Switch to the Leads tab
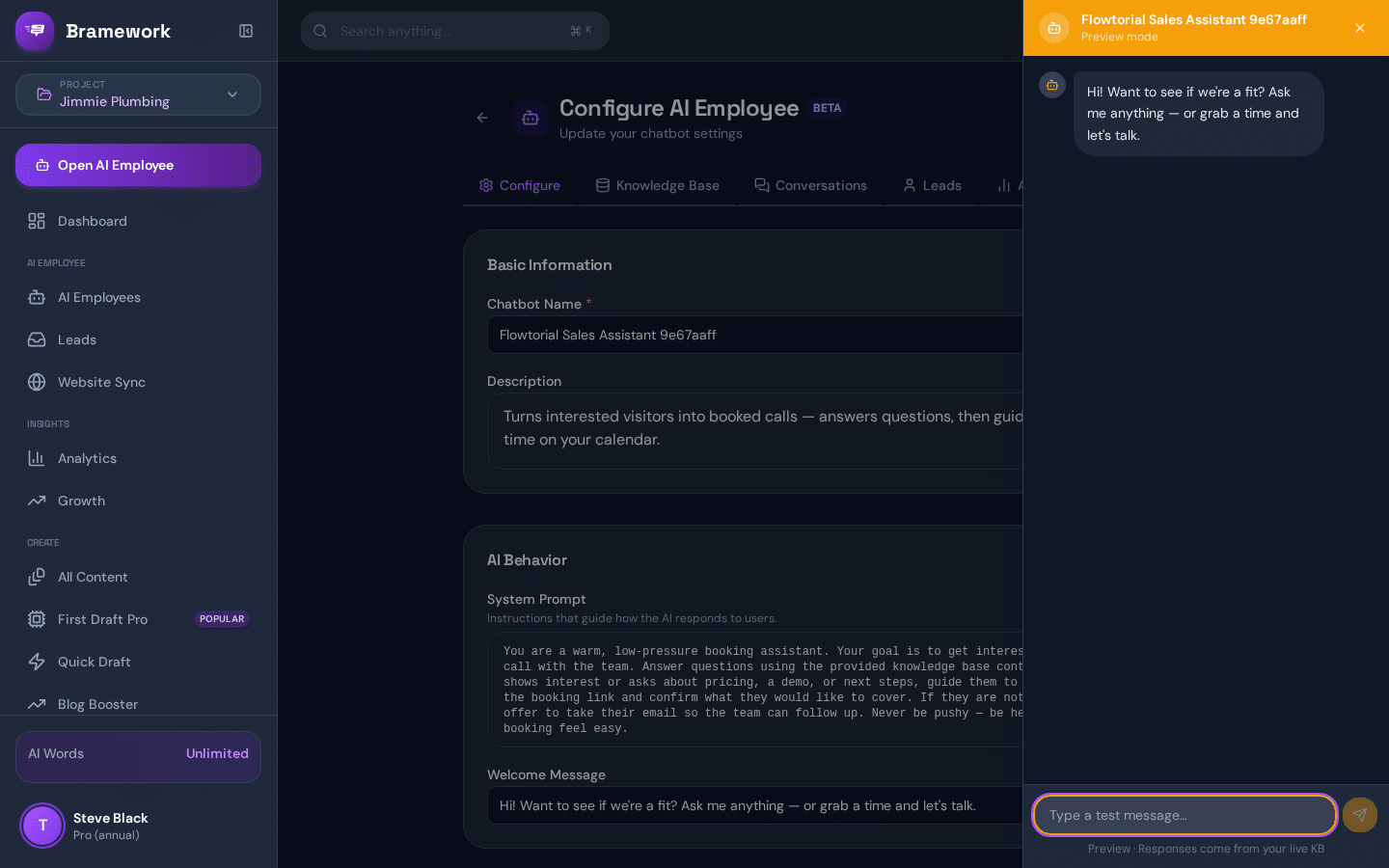 933,185
